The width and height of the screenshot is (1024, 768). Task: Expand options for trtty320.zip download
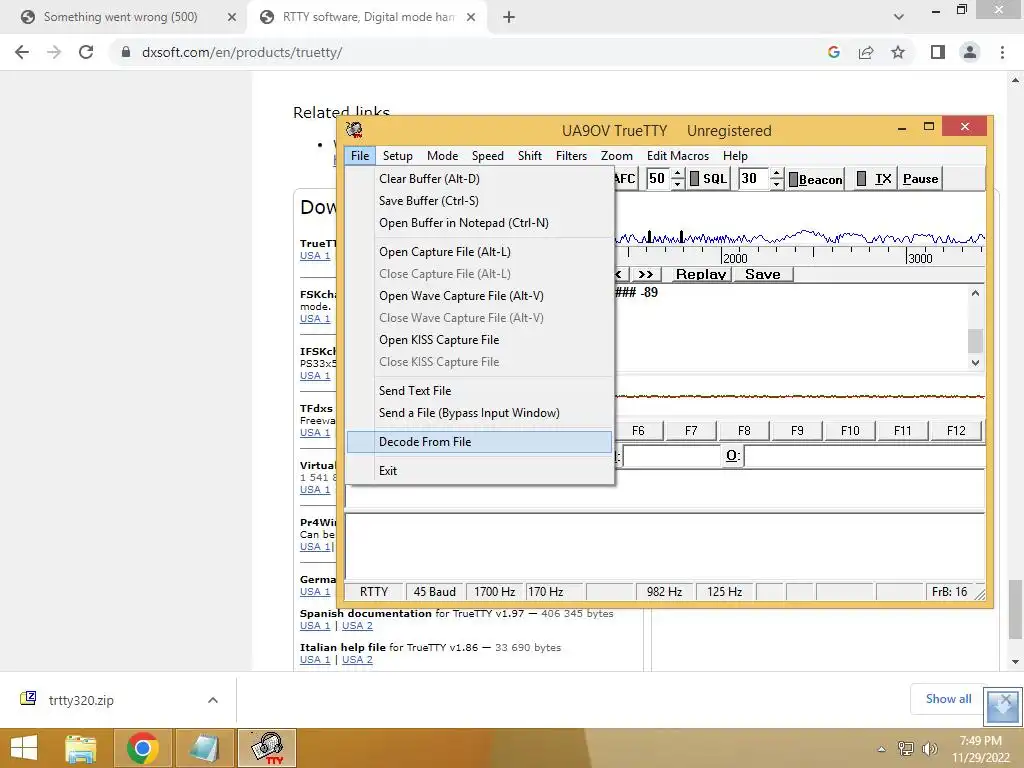pos(213,700)
